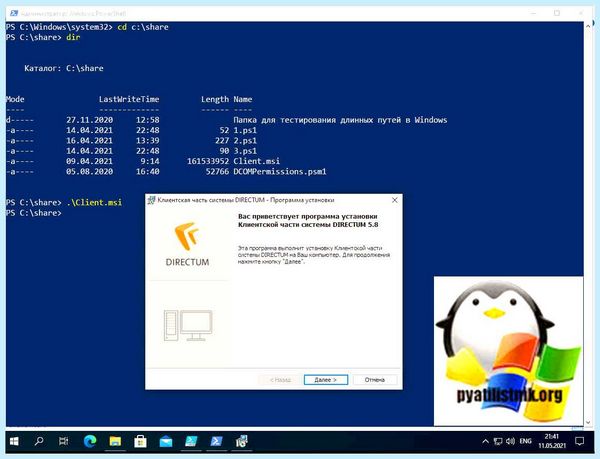Click the 09.04.2021 date entry
Image resolution: width=600 pixels, height=459 pixels.
coord(90,161)
